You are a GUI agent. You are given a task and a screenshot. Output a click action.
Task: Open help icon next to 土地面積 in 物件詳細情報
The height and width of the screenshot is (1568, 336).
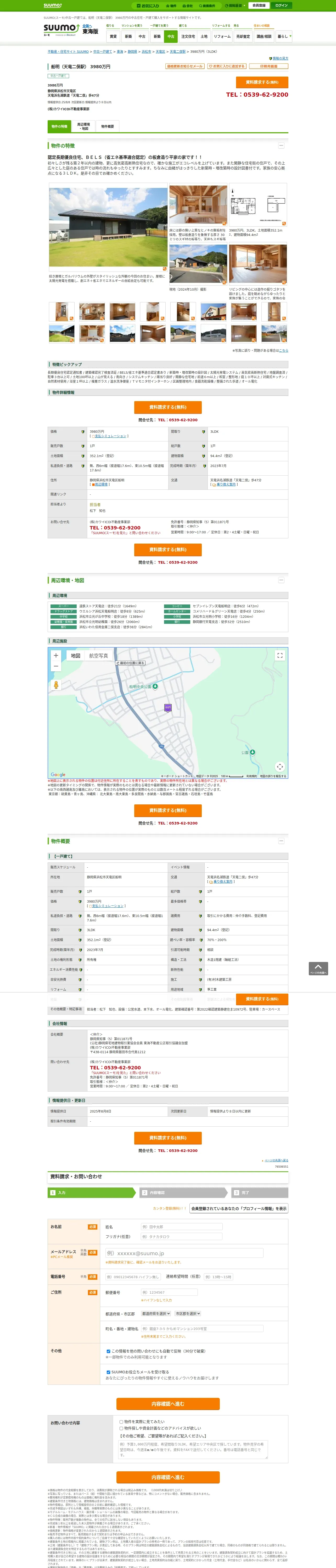83,456
